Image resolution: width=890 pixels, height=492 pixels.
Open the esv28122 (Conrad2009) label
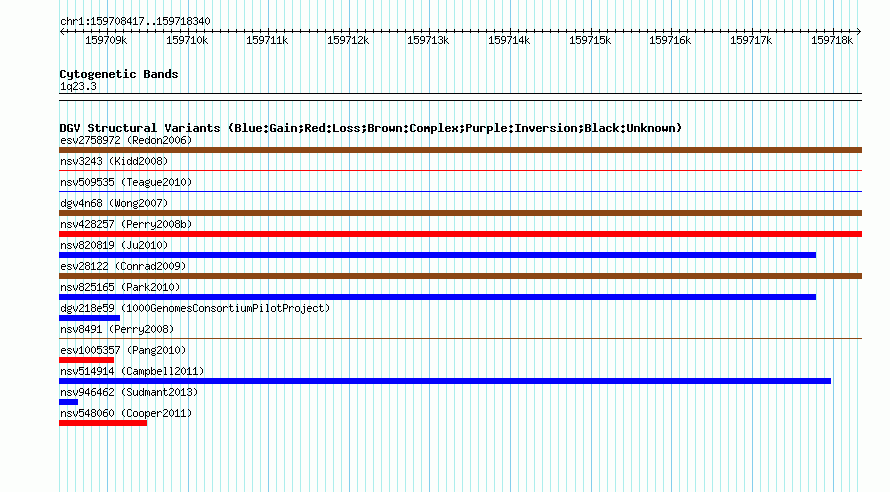click(x=123, y=266)
